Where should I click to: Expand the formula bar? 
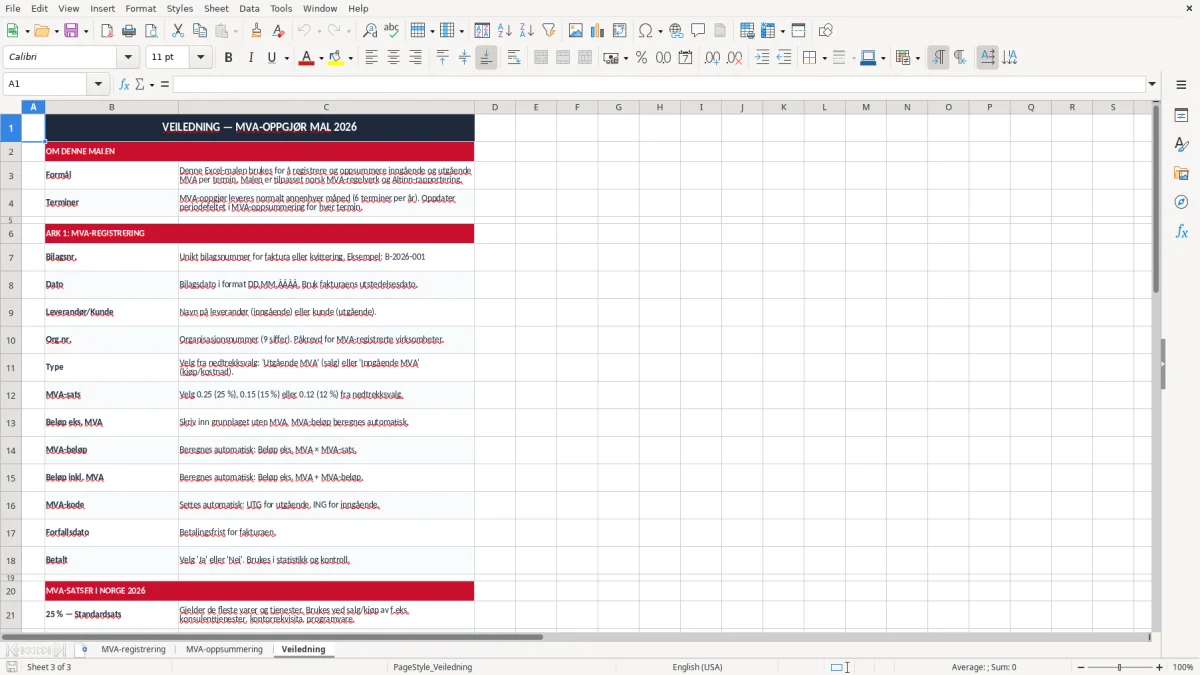[x=1153, y=84]
